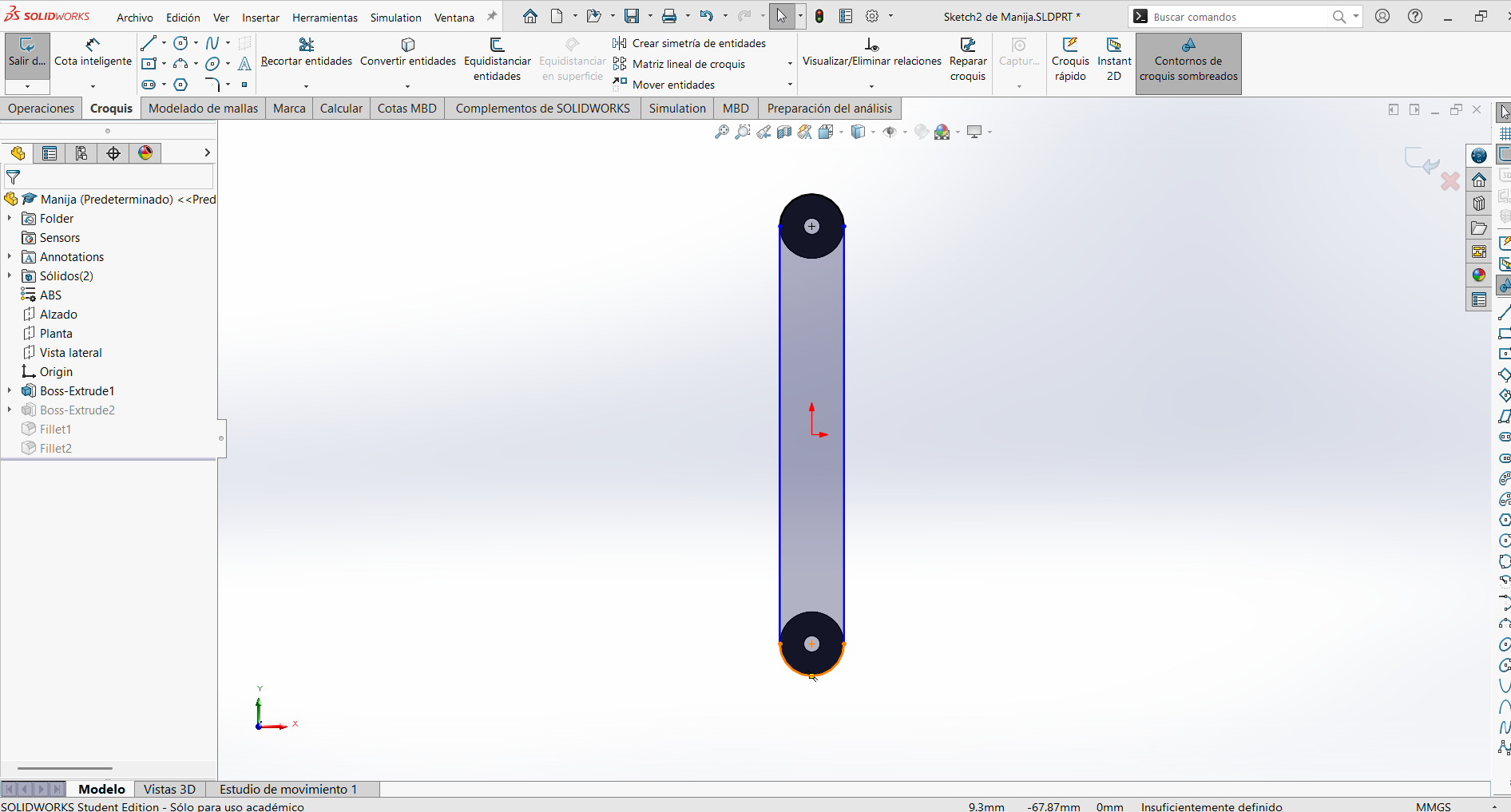The width and height of the screenshot is (1511, 812).
Task: Click the Zoom to Area icon
Action: pyautogui.click(x=743, y=132)
